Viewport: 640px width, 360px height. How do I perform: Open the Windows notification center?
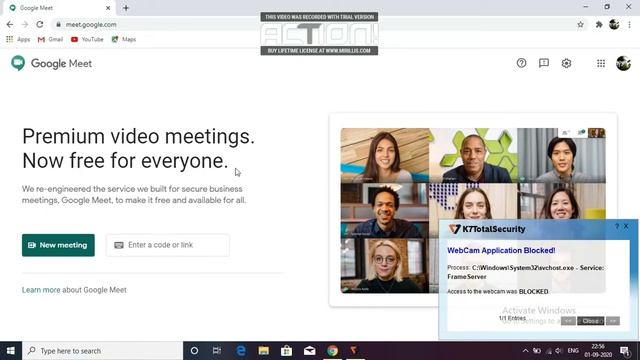click(624, 351)
